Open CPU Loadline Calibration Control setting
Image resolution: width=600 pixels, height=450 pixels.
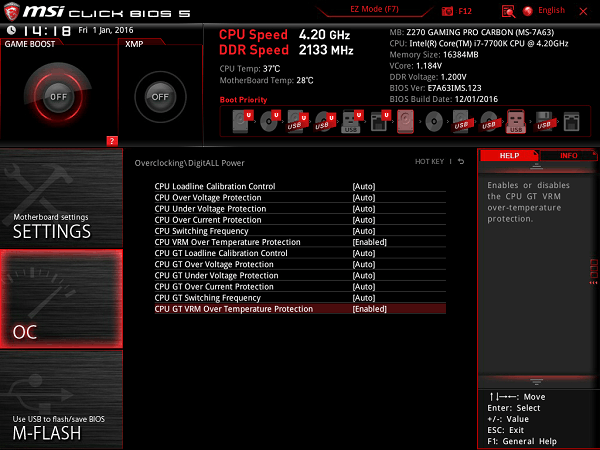[x=300, y=186]
